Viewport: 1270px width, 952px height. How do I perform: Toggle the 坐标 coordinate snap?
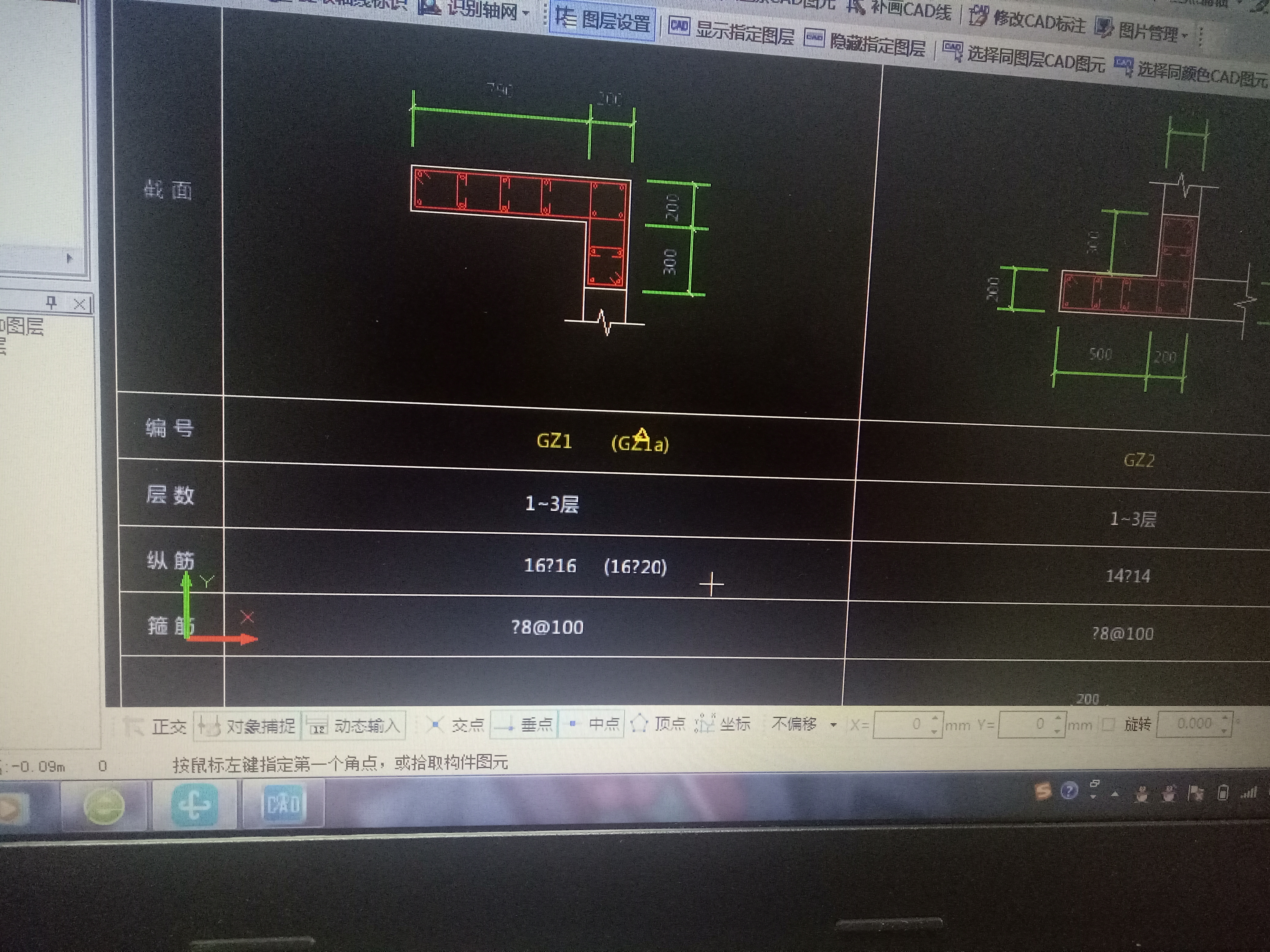[723, 723]
